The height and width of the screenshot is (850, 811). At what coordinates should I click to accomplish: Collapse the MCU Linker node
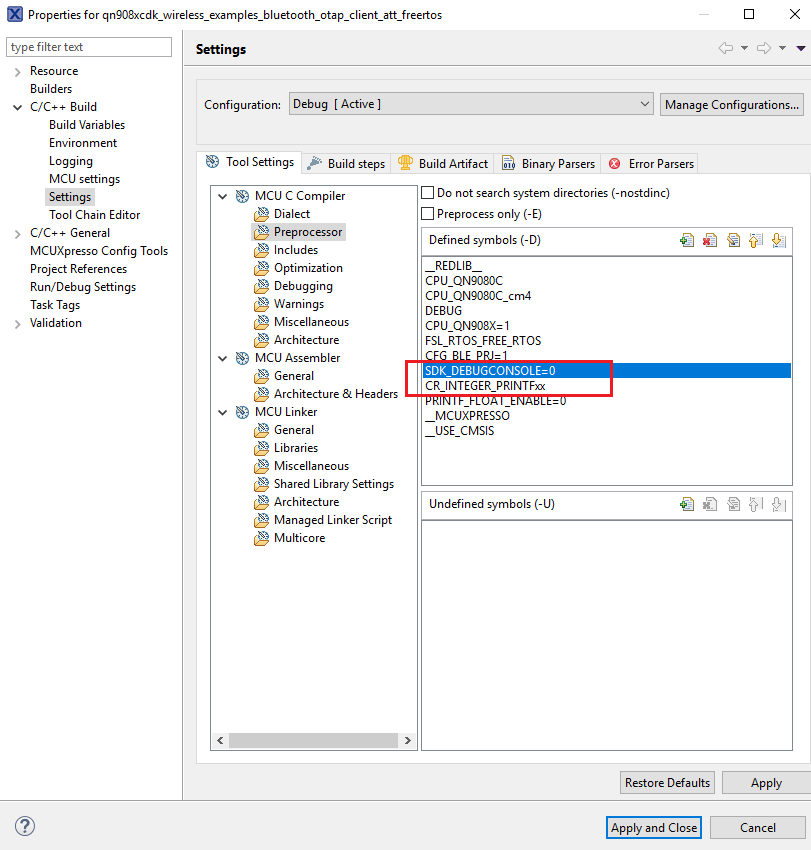pos(222,413)
